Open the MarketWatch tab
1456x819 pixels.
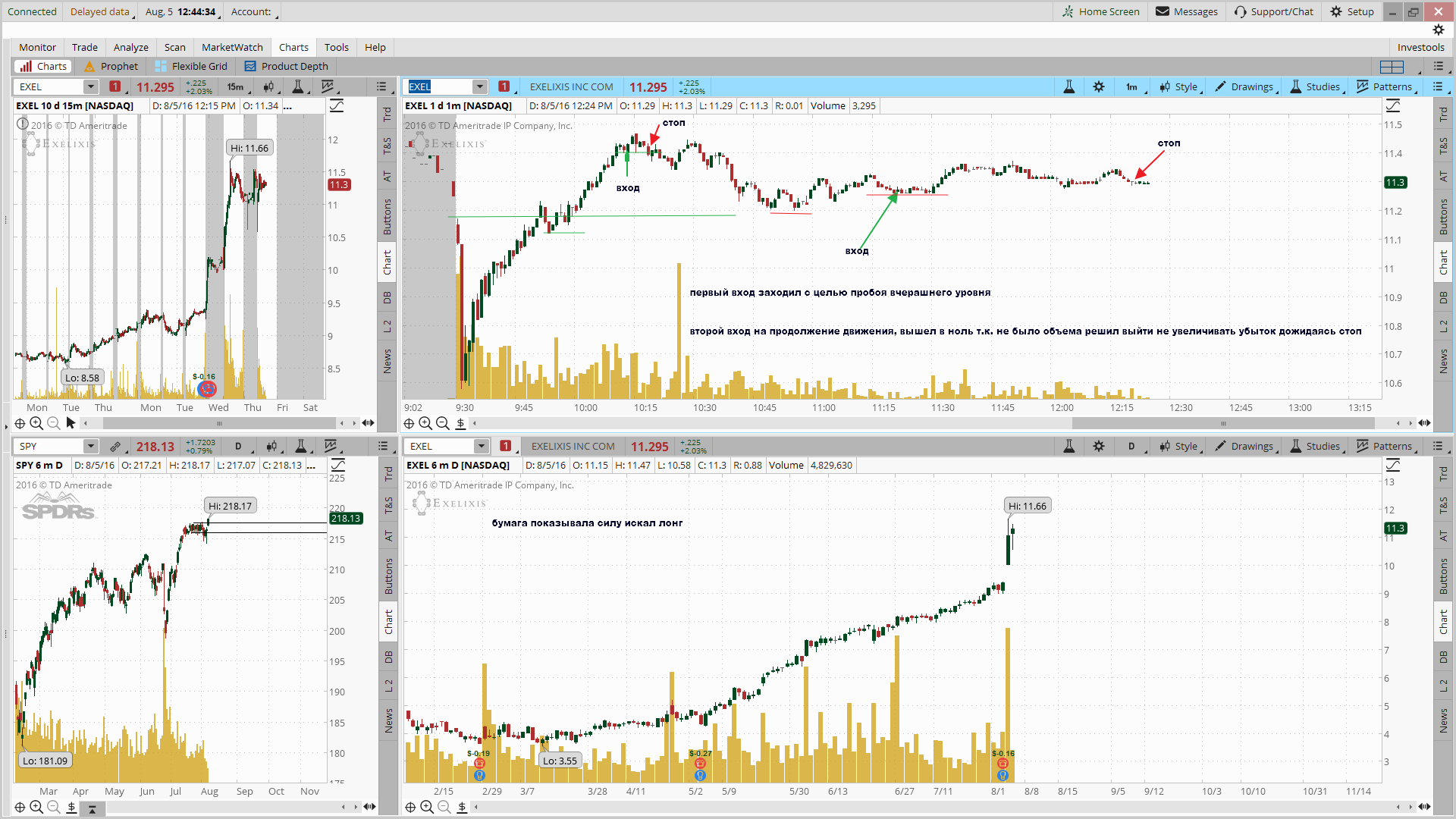(232, 47)
